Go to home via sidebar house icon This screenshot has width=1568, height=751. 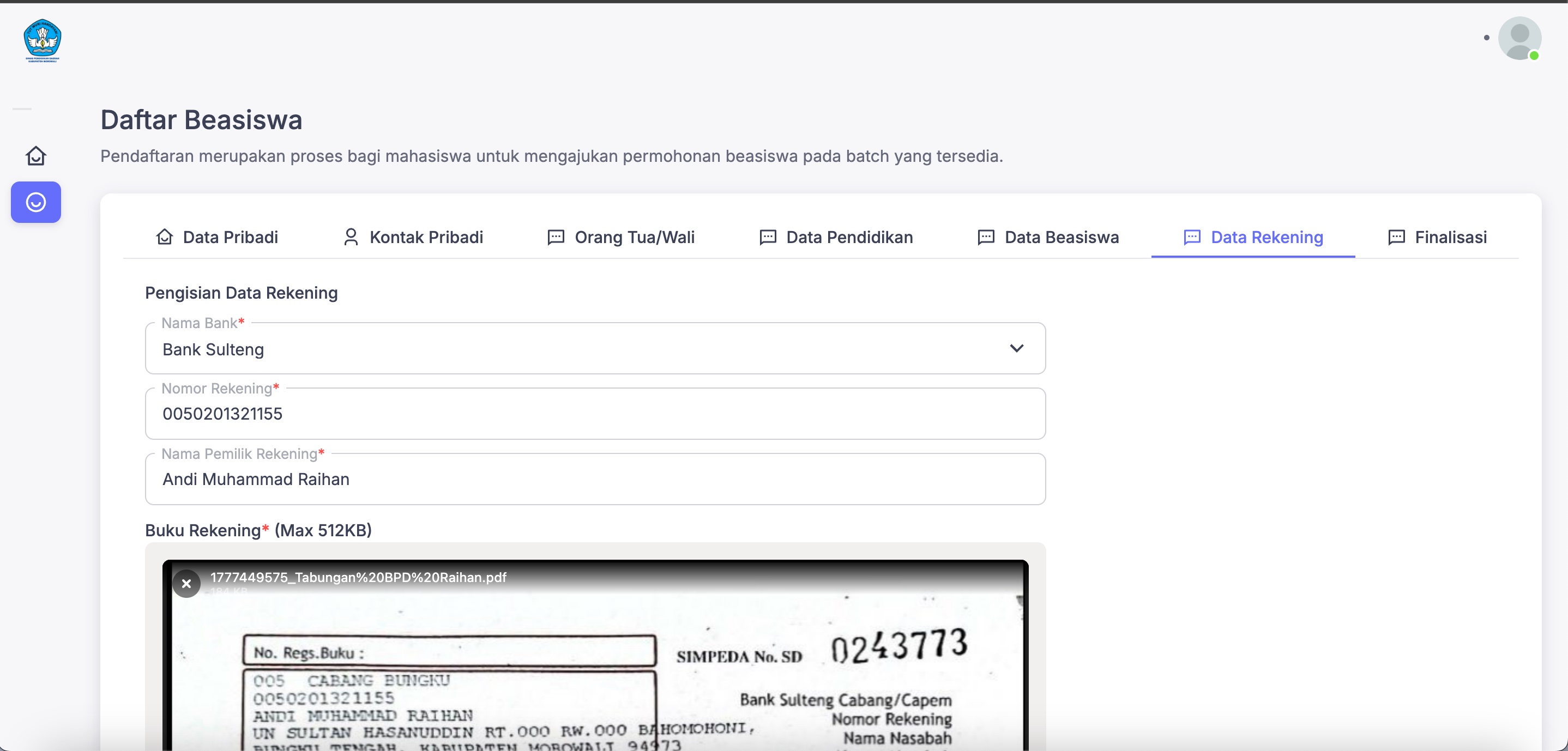click(x=36, y=156)
